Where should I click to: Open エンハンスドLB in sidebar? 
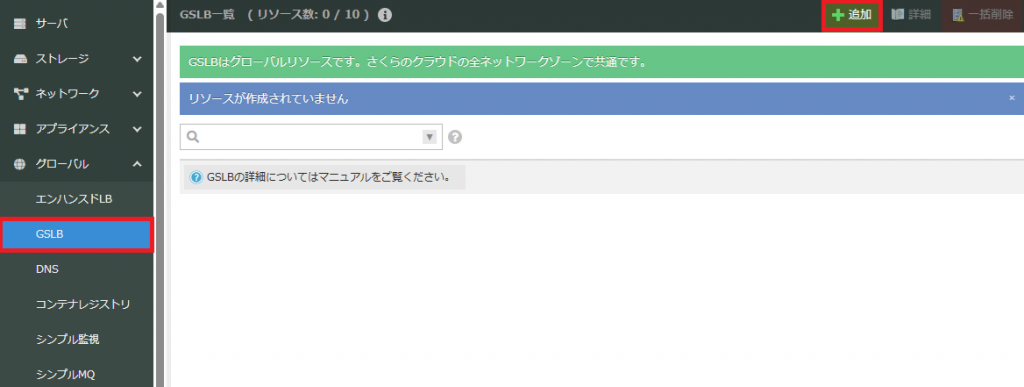(x=76, y=199)
